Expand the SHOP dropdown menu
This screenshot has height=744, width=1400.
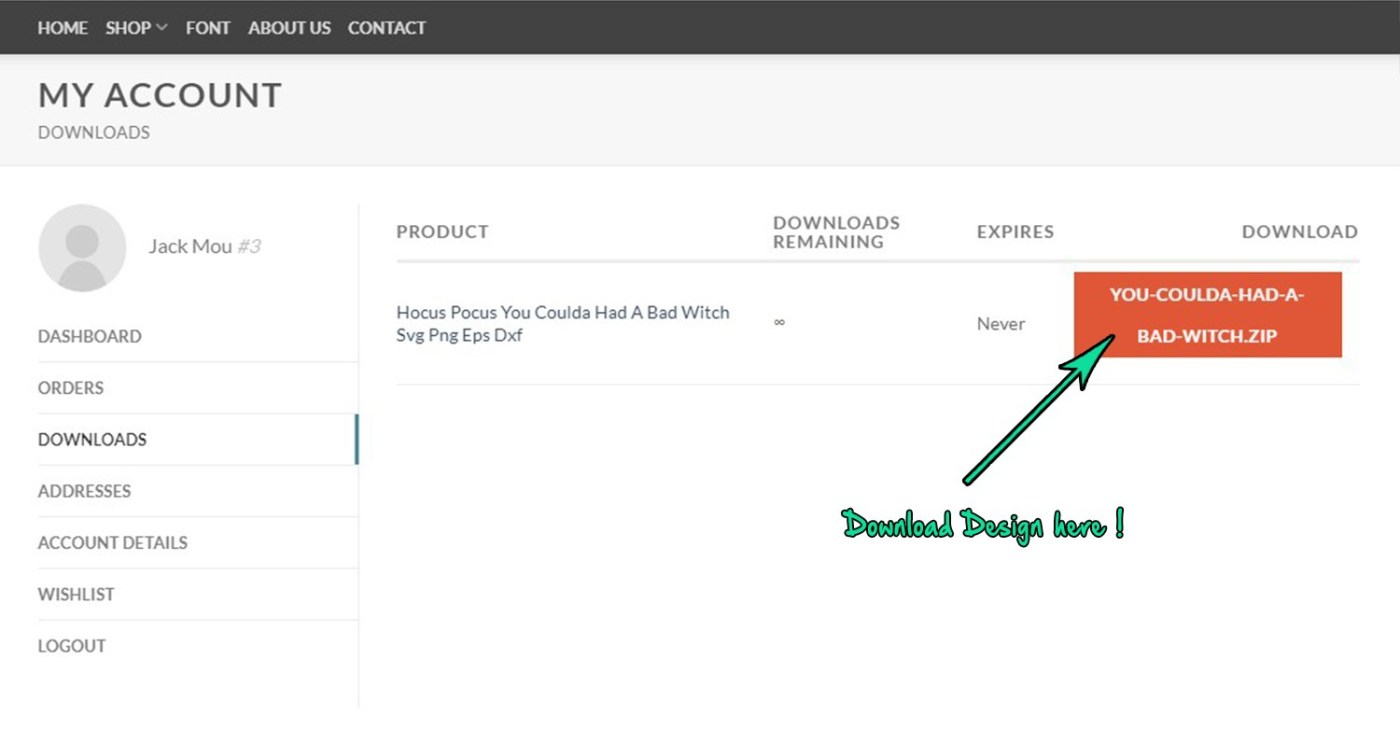point(136,28)
